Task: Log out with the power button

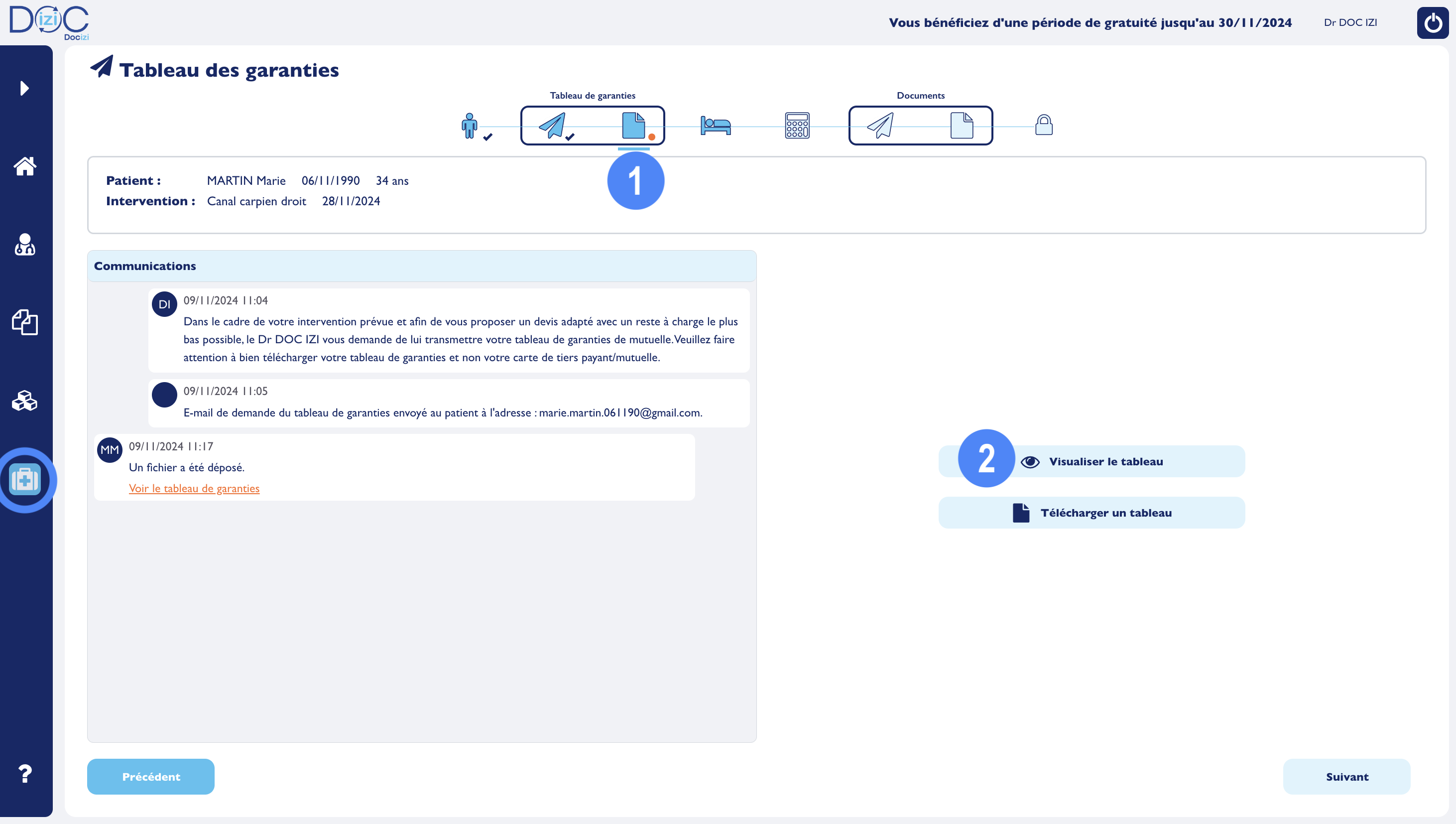Action: 1432,22
